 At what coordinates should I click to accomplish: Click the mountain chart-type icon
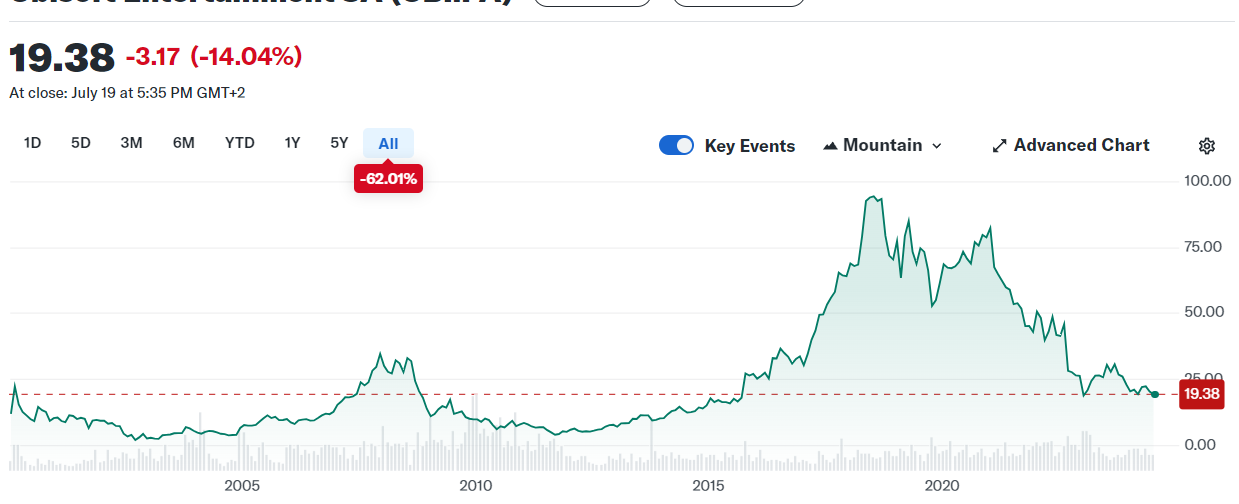click(830, 146)
